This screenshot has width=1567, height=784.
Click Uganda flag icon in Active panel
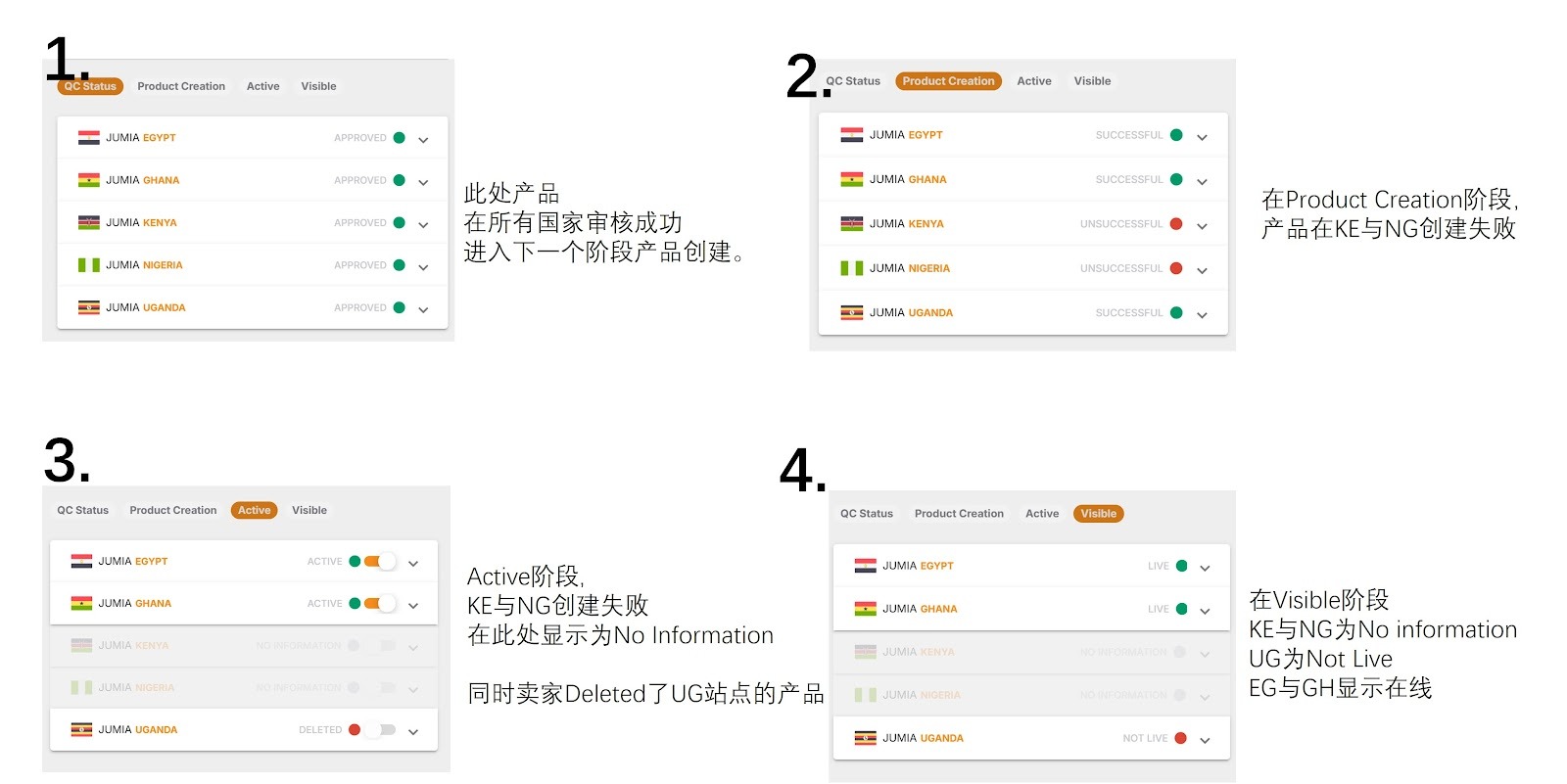click(x=81, y=729)
